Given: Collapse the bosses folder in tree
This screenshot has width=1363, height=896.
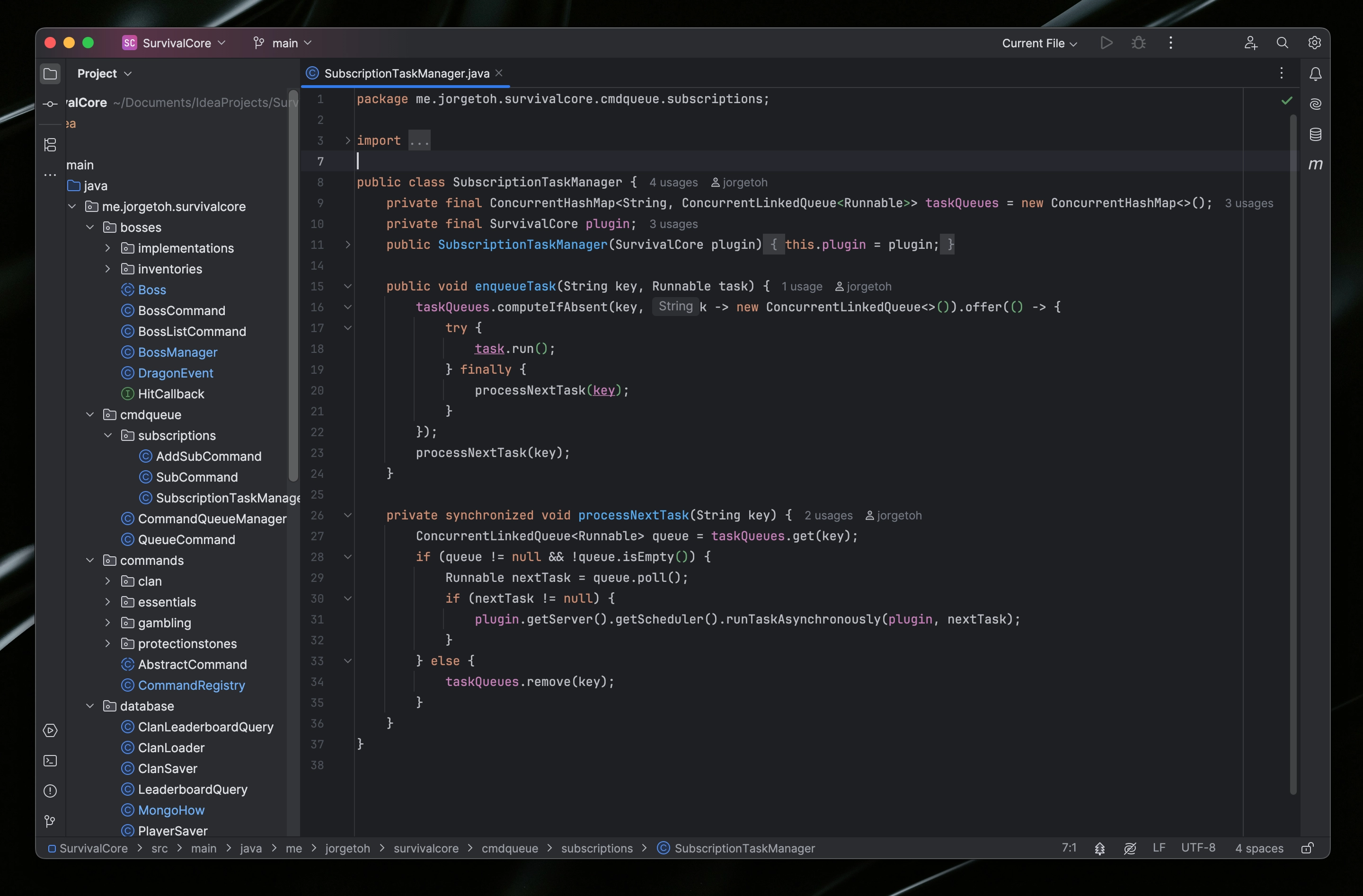Looking at the screenshot, I should (90, 227).
